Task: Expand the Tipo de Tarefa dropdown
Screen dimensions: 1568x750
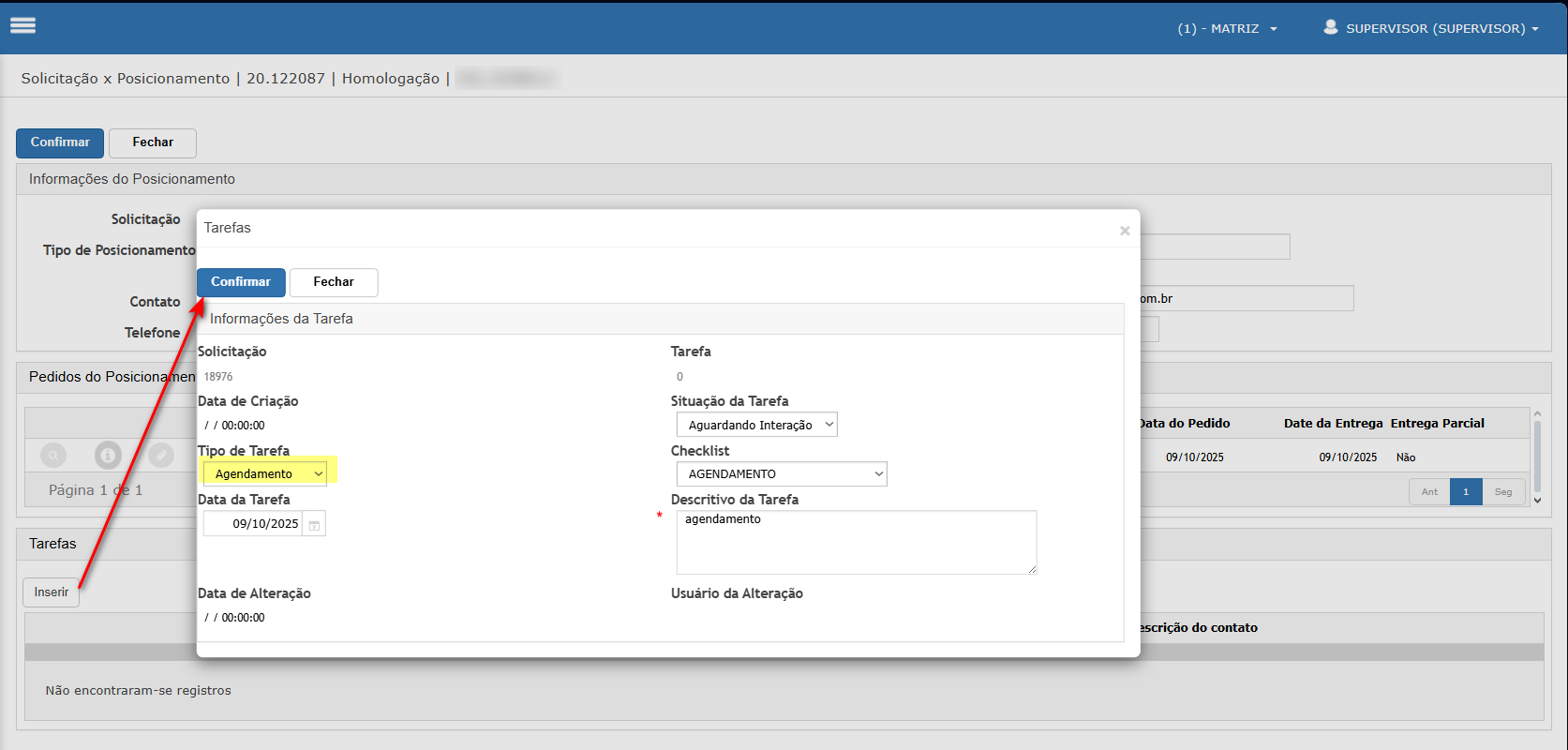Action: point(265,474)
